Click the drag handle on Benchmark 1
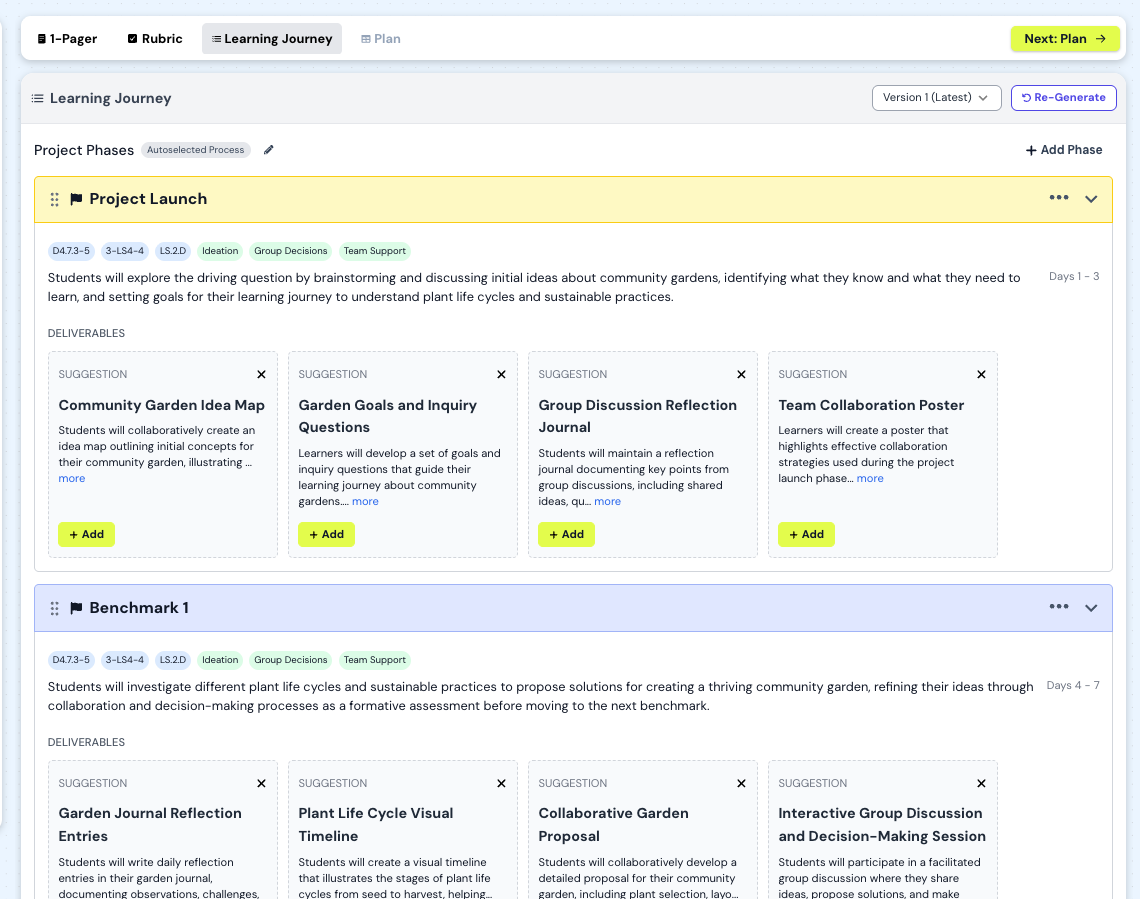 [55, 608]
